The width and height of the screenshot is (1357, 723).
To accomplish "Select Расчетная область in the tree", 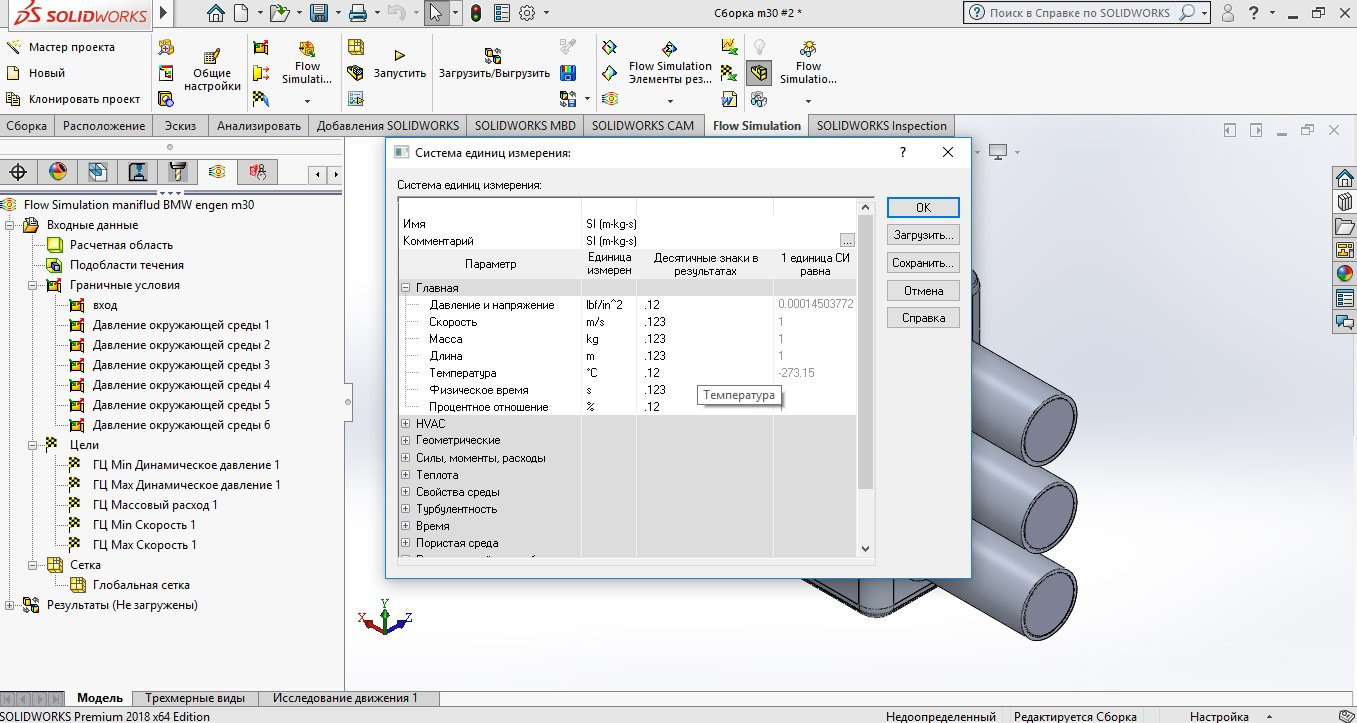I will pos(121,245).
